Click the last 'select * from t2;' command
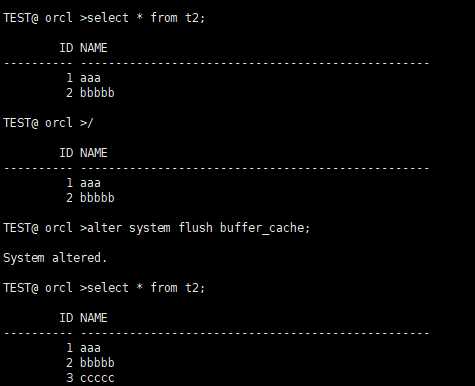The height and width of the screenshot is (386, 475). click(146, 288)
